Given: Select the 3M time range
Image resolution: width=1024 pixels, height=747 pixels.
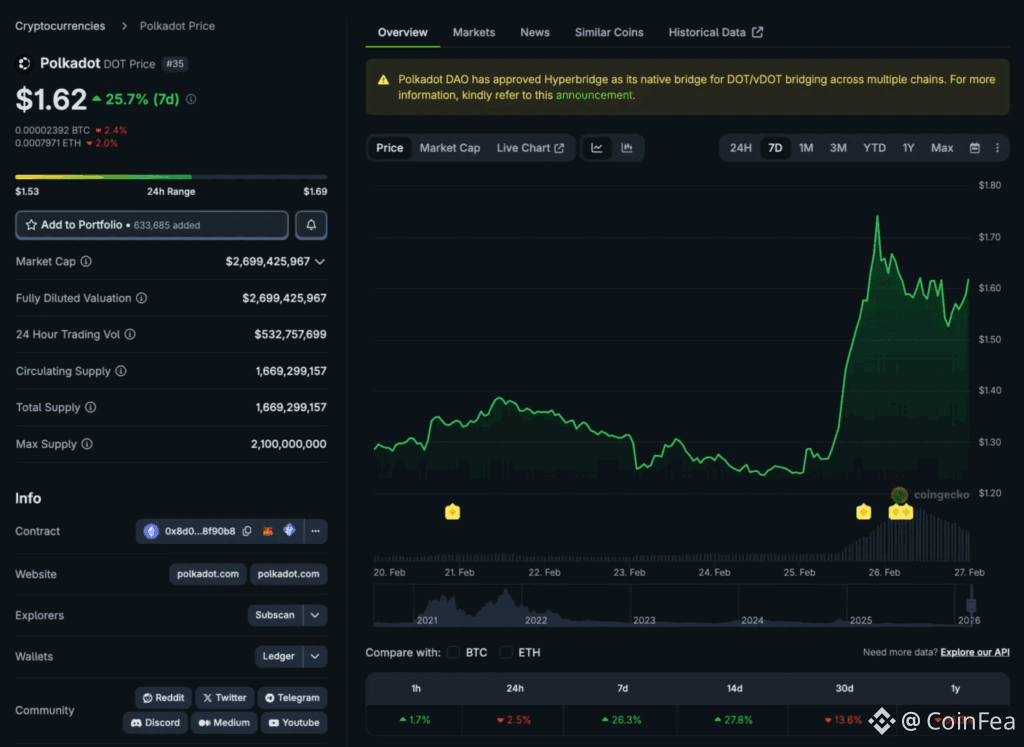Looking at the screenshot, I should pyautogui.click(x=838, y=148).
